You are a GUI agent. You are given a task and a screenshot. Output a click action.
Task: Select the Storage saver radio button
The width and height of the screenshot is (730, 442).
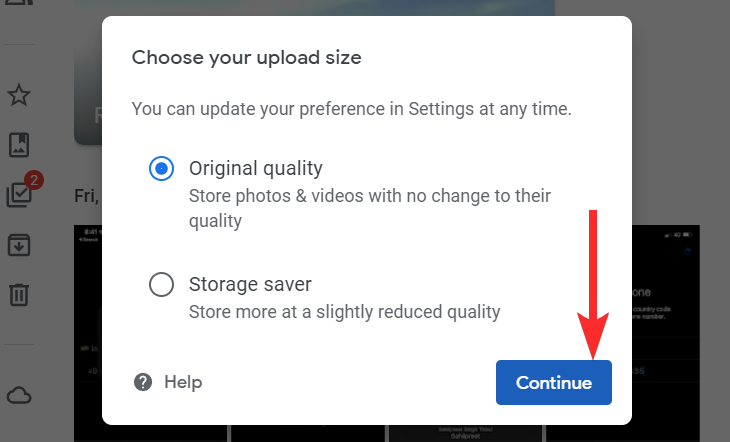click(x=161, y=285)
